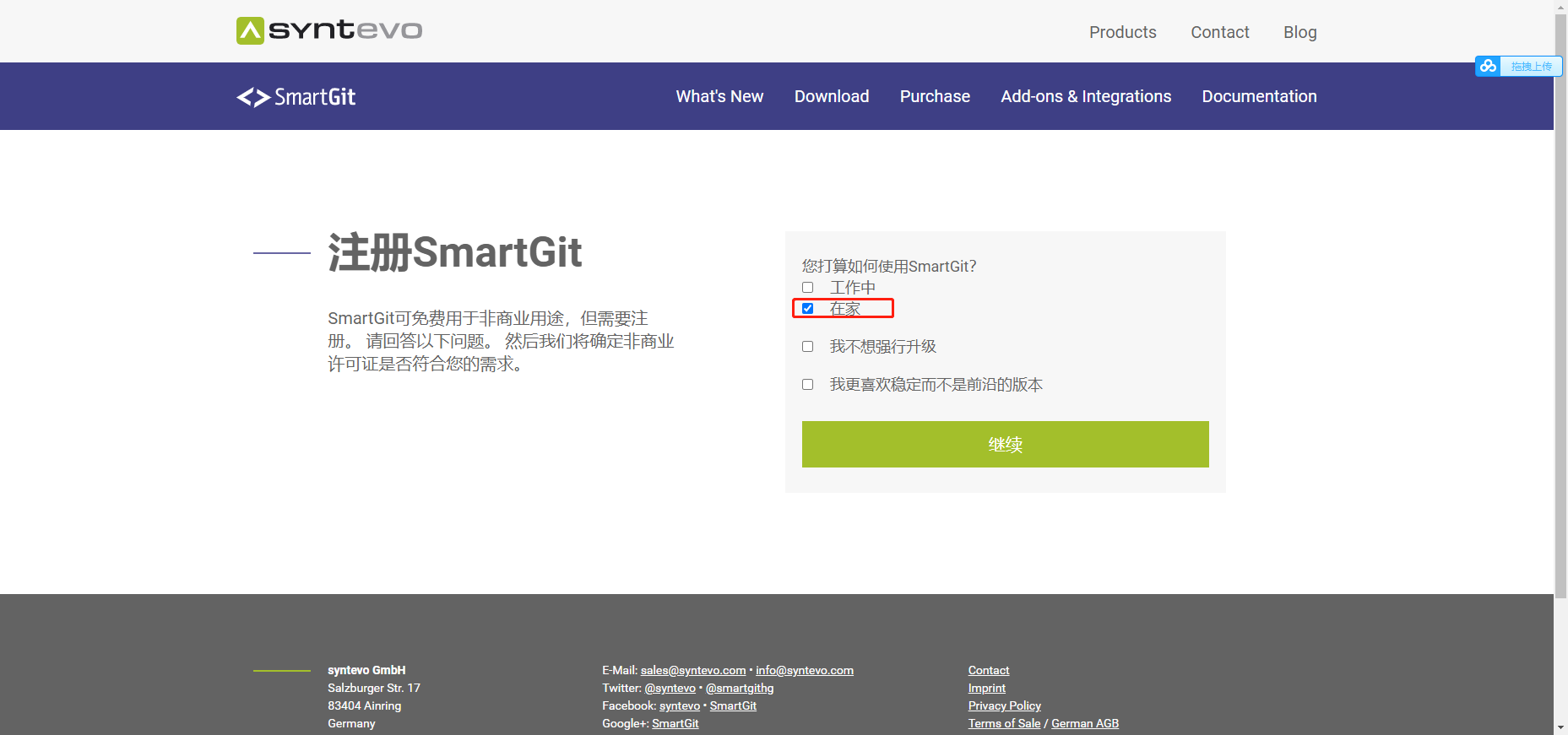Image resolution: width=1568 pixels, height=735 pixels.
Task: Click the cloud upload widget icon
Action: click(1488, 66)
